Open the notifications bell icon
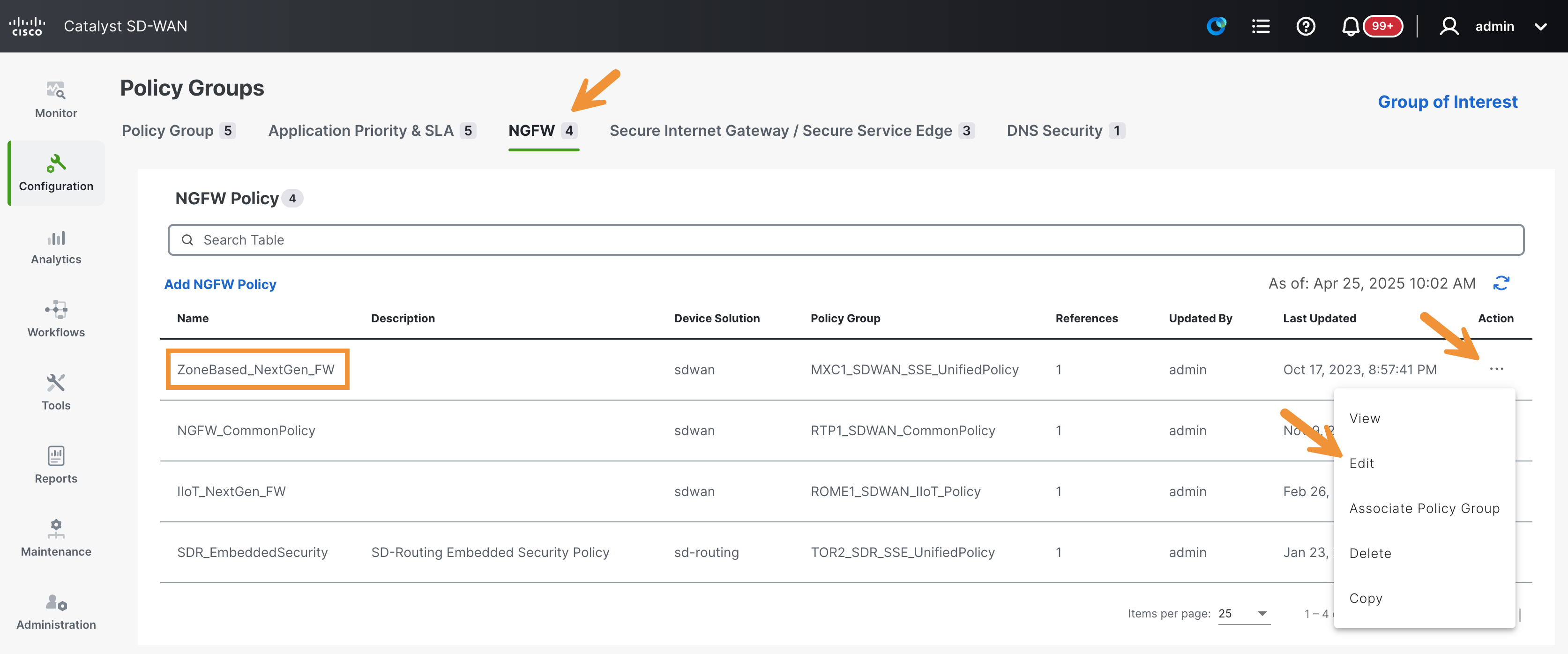Viewport: 1568px width, 654px height. pos(1350,26)
